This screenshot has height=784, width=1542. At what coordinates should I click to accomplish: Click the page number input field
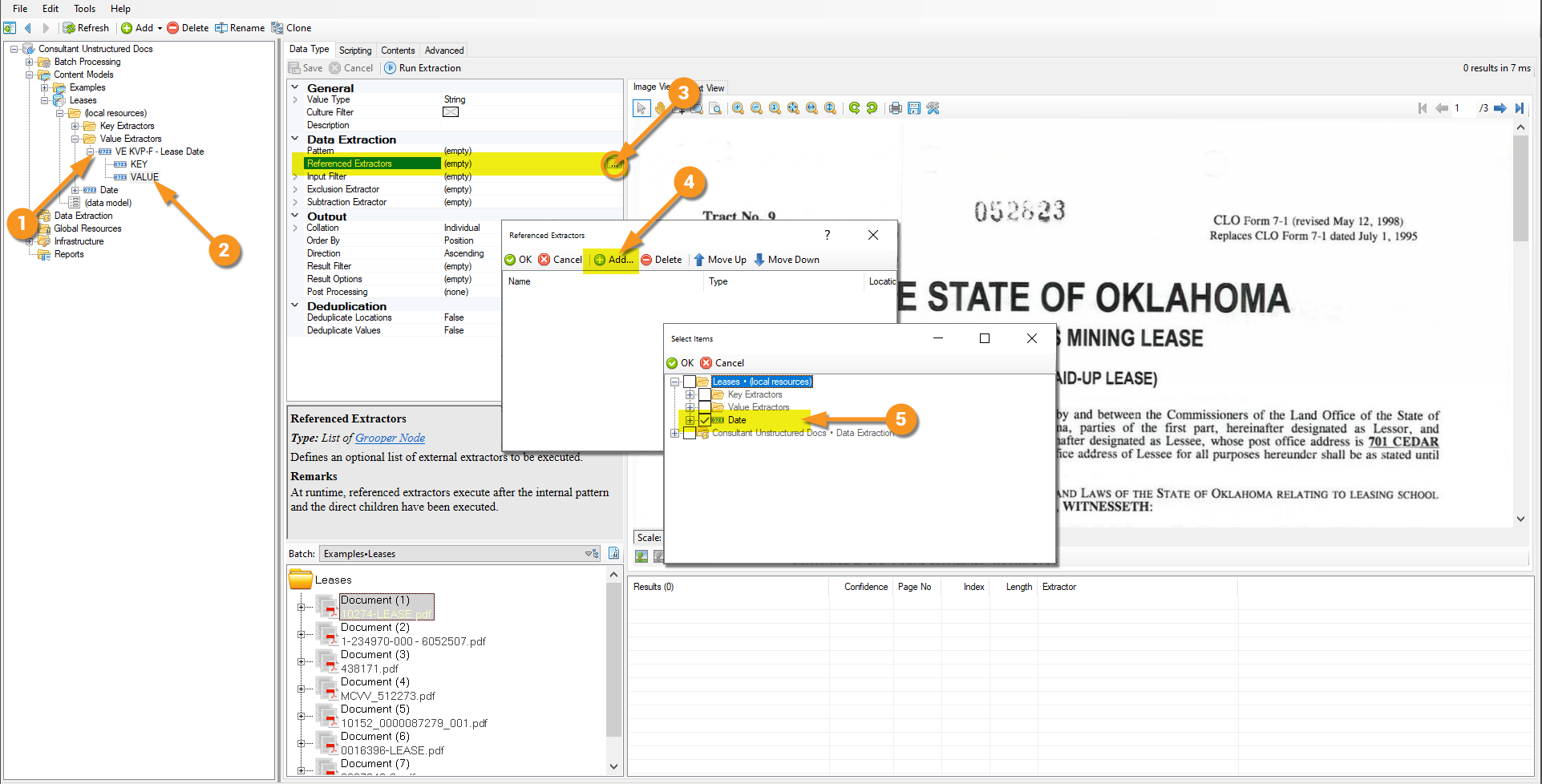tap(1464, 108)
